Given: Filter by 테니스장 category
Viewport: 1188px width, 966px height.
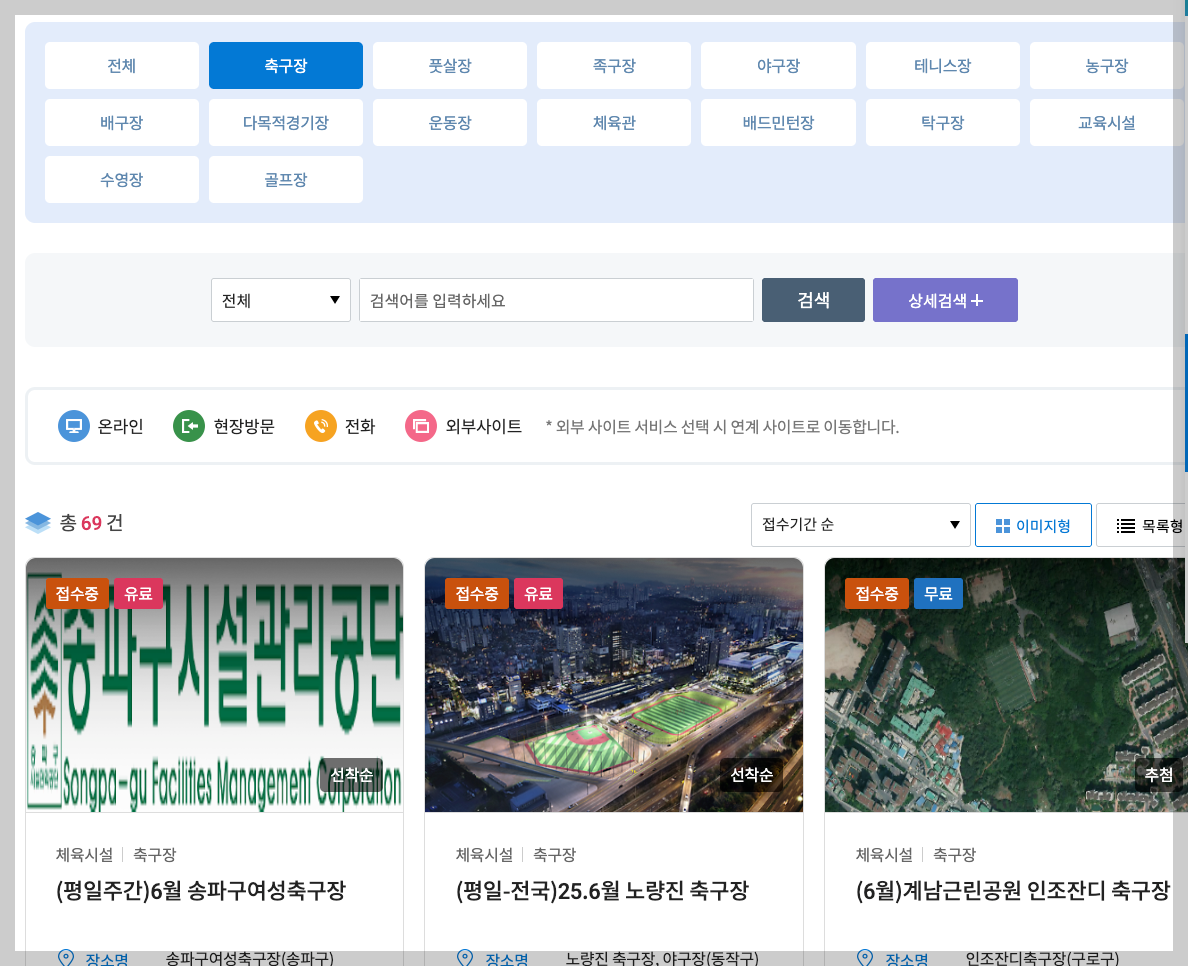Looking at the screenshot, I should coord(943,65).
